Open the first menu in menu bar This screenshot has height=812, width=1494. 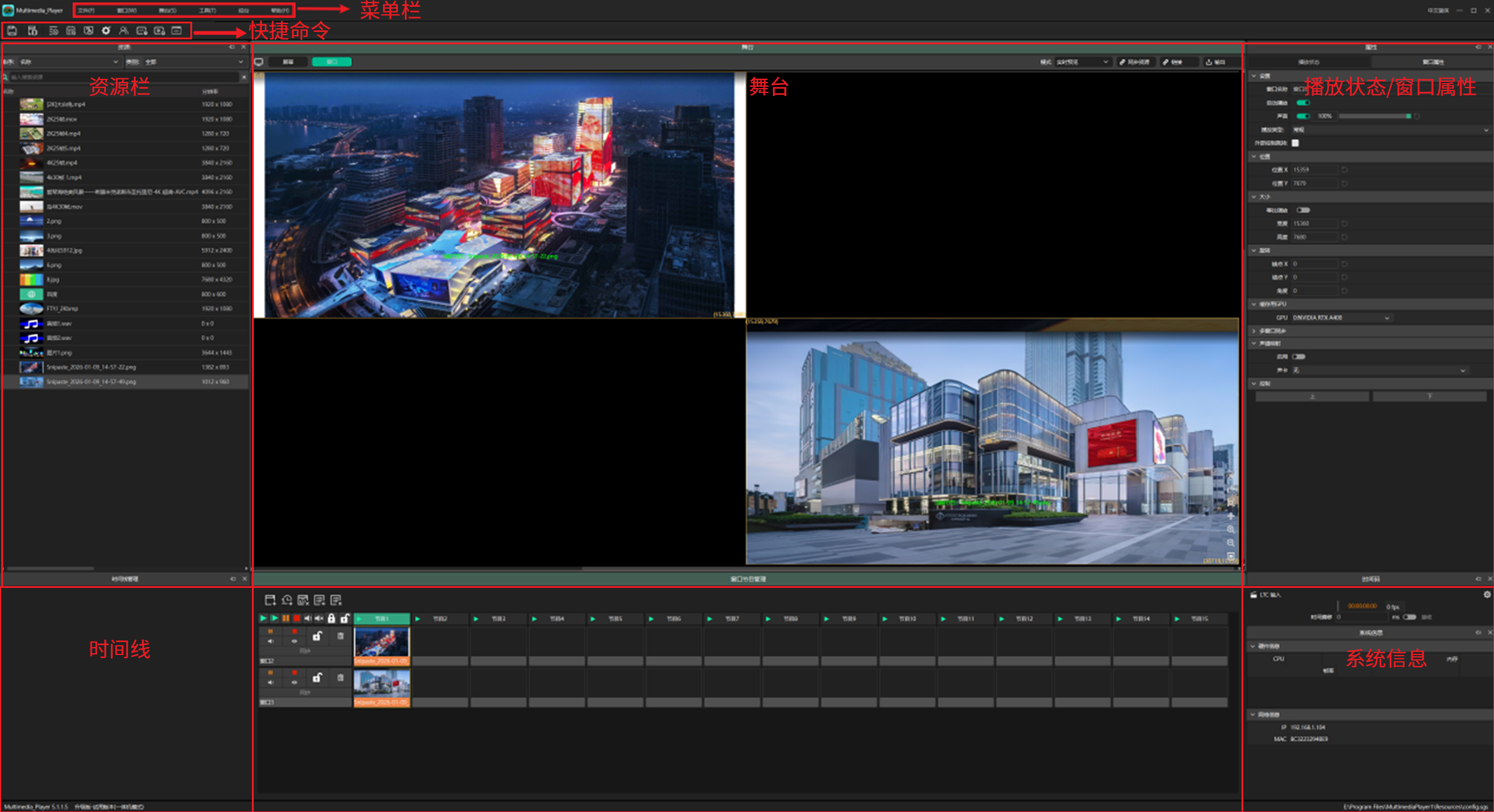[x=86, y=10]
